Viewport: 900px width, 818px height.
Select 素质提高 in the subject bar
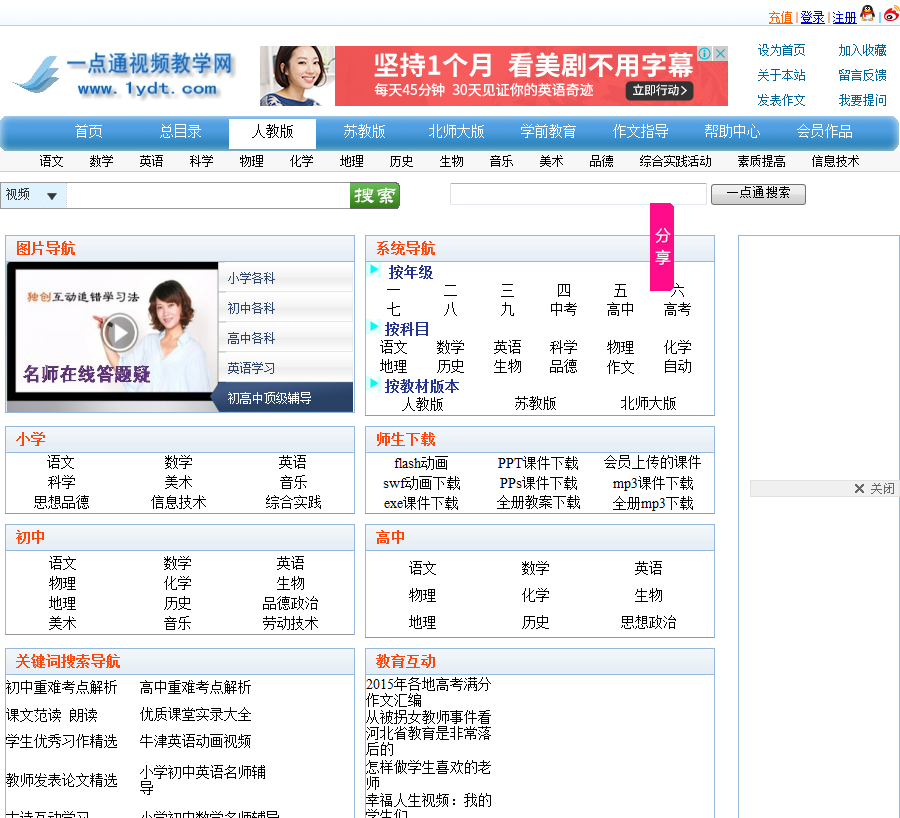click(x=761, y=161)
